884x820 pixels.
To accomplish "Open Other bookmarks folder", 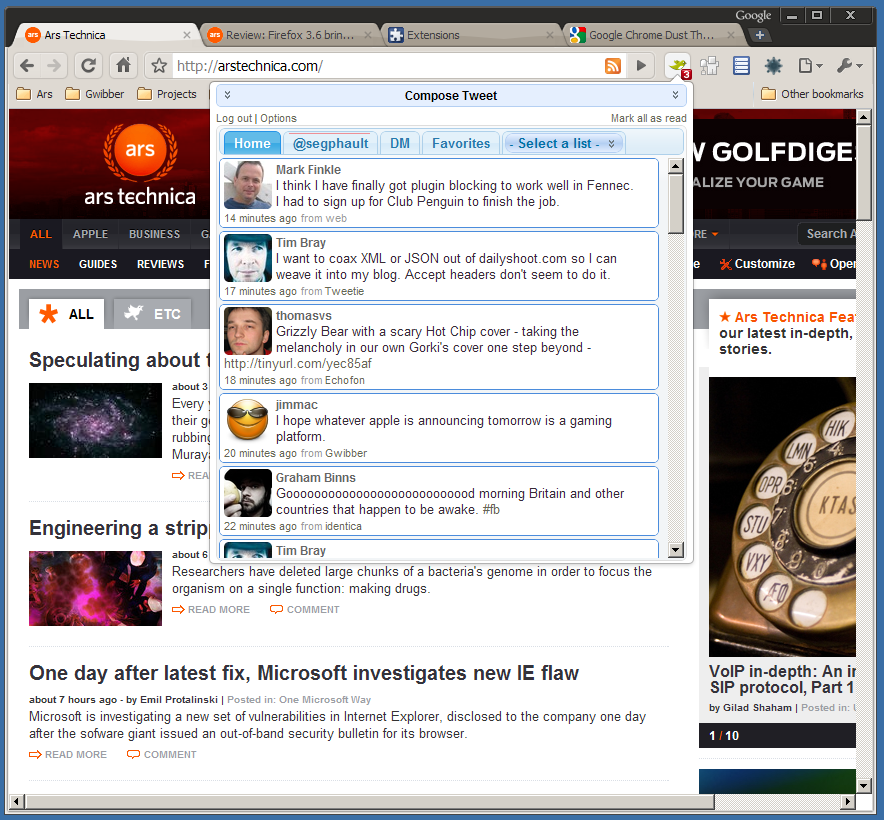I will coord(812,94).
